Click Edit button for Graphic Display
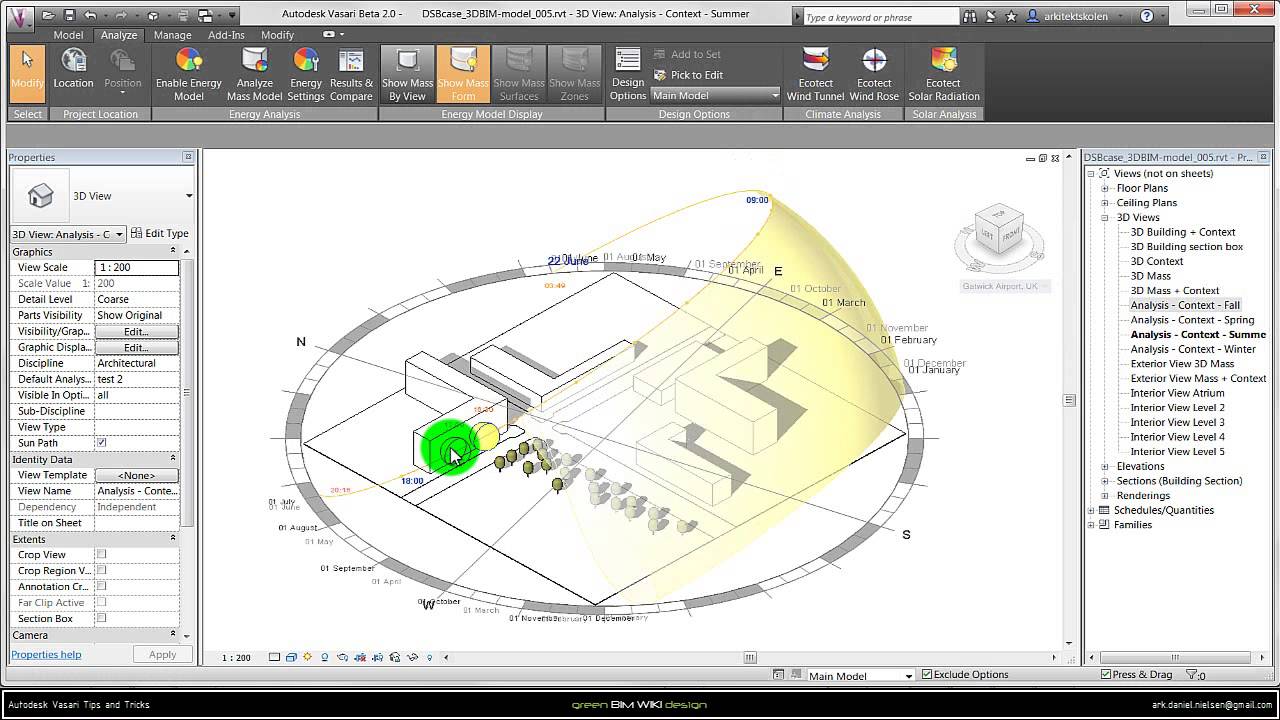 click(136, 347)
